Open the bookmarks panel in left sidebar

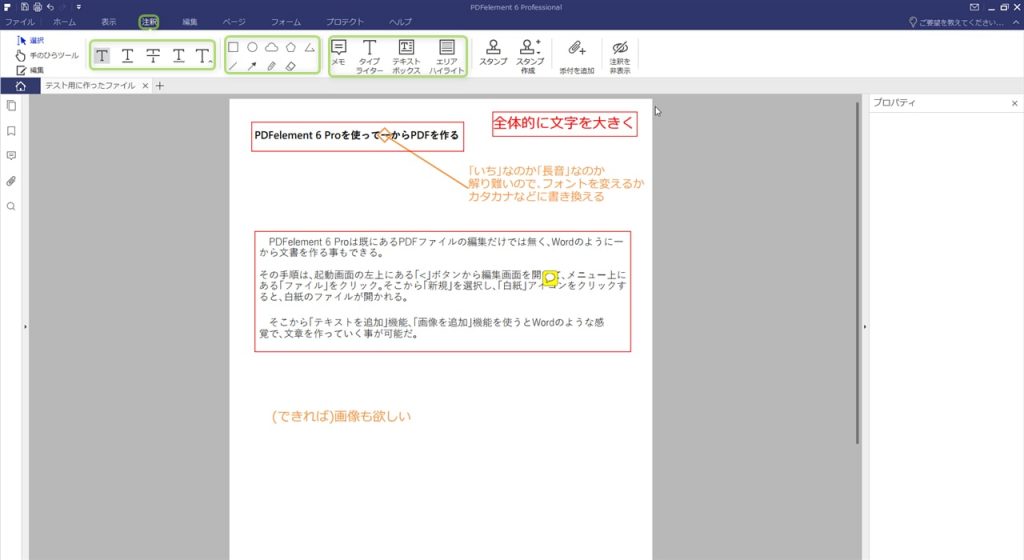(x=11, y=130)
